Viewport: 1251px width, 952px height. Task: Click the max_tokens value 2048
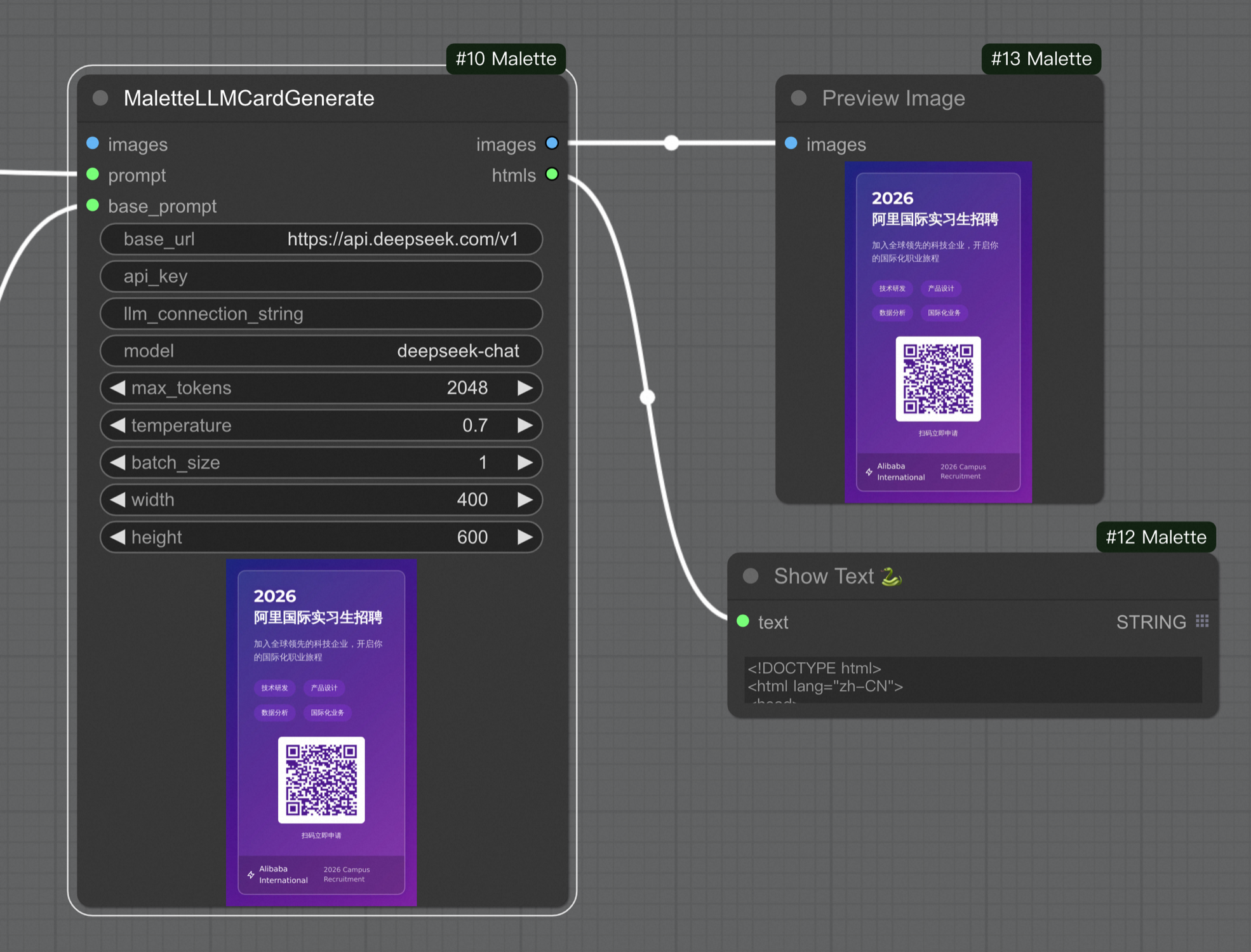[x=467, y=388]
